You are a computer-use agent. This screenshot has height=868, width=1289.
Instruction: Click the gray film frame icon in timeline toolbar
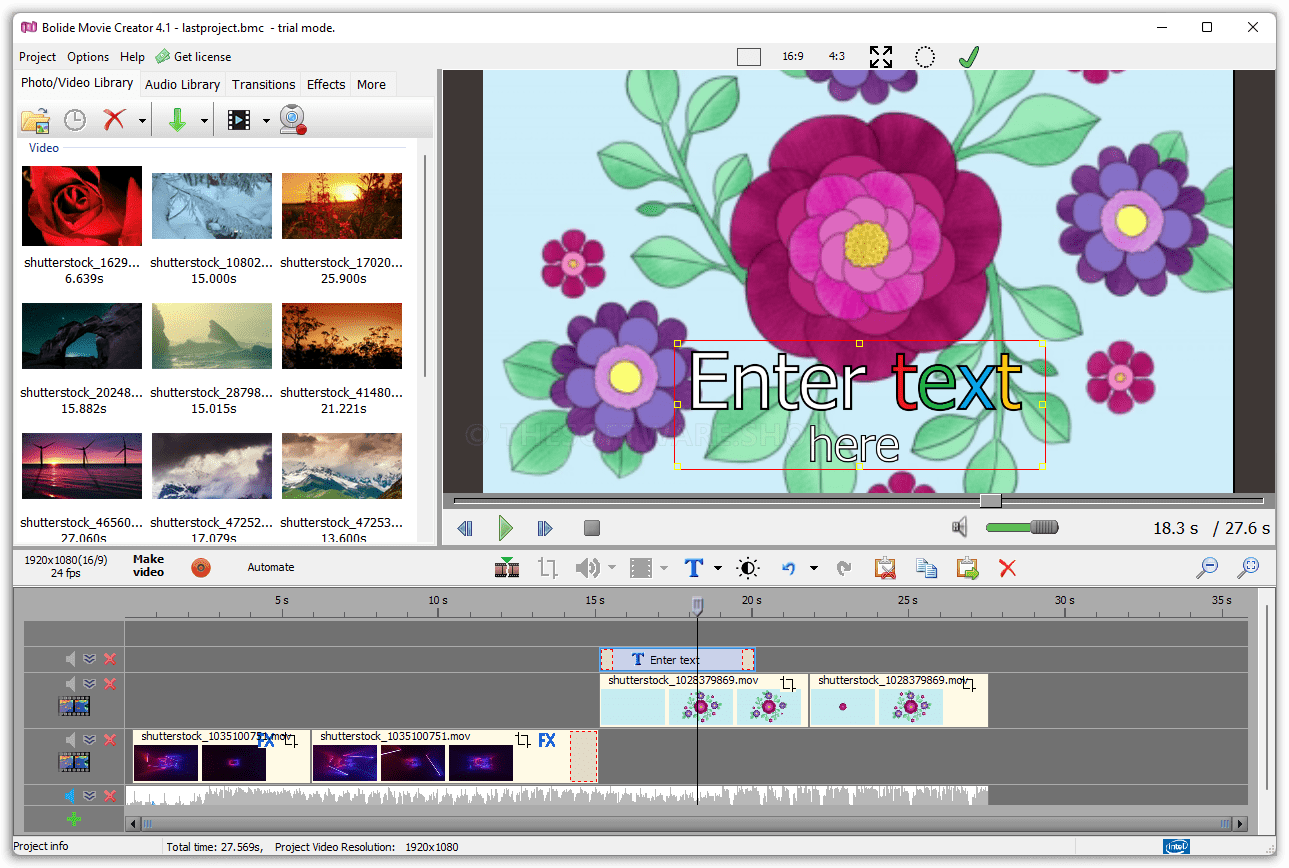coord(640,568)
